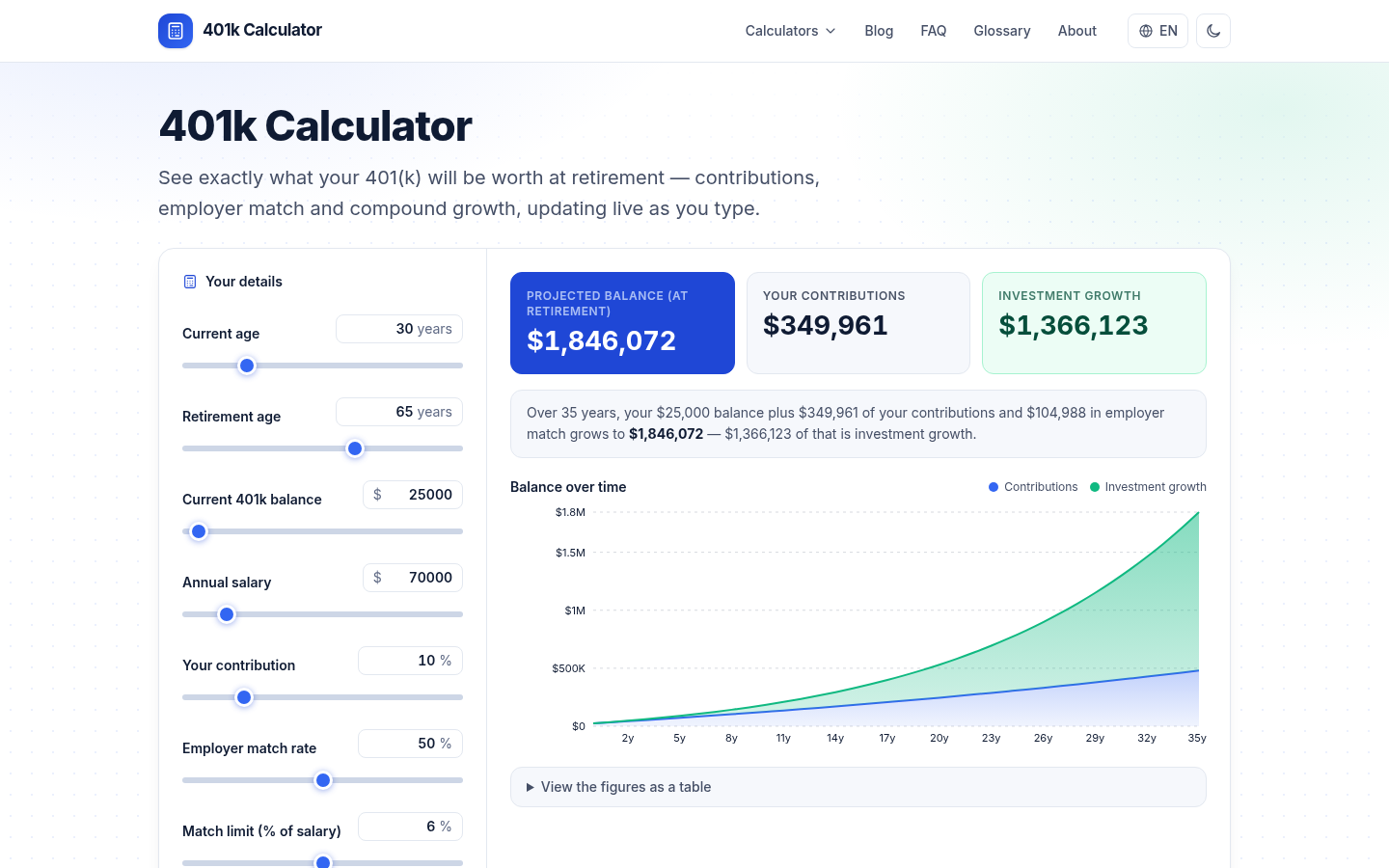Click the 401k Calculator logo icon
This screenshot has width=1389, height=868.
[176, 31]
